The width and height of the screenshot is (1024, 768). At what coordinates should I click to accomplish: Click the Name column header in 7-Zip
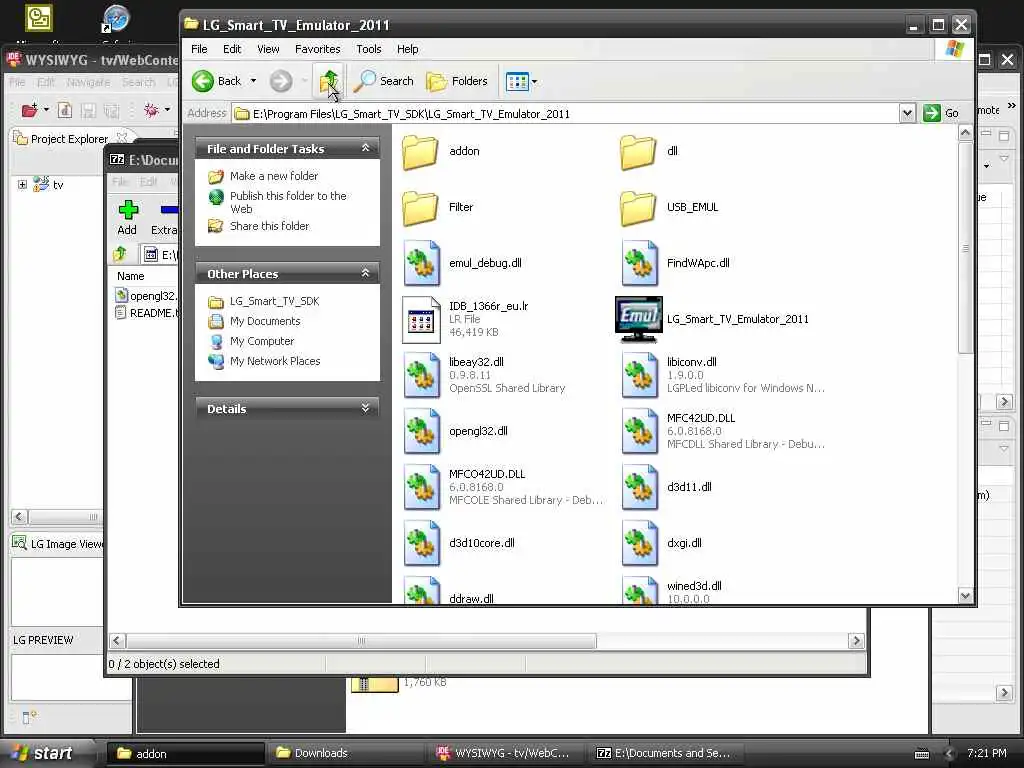[x=131, y=276]
